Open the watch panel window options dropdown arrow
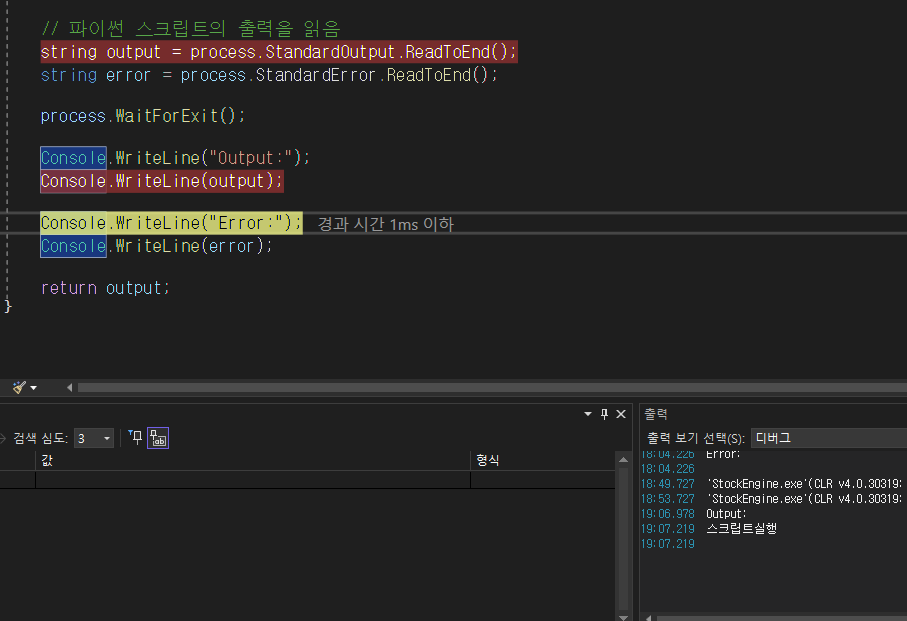Screen dimensions: 907x621 pos(588,414)
